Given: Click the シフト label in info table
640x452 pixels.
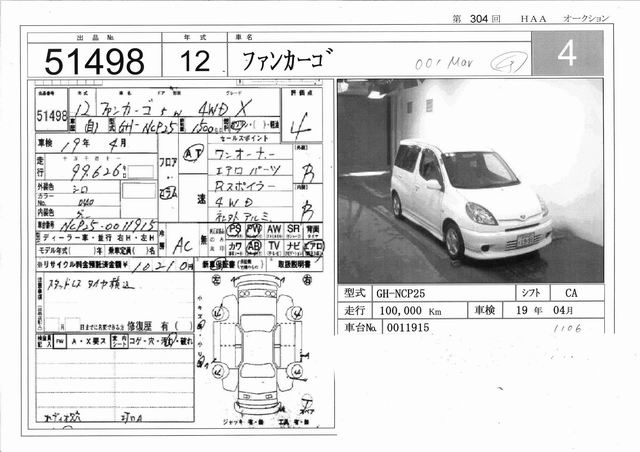Looking at the screenshot, I should pyautogui.click(x=532, y=293).
